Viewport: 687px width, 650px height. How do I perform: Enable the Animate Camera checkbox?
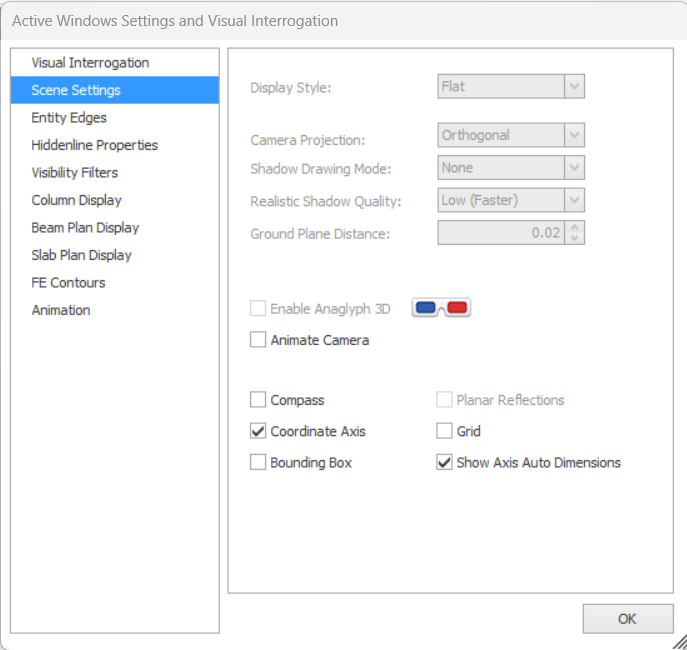click(x=258, y=340)
